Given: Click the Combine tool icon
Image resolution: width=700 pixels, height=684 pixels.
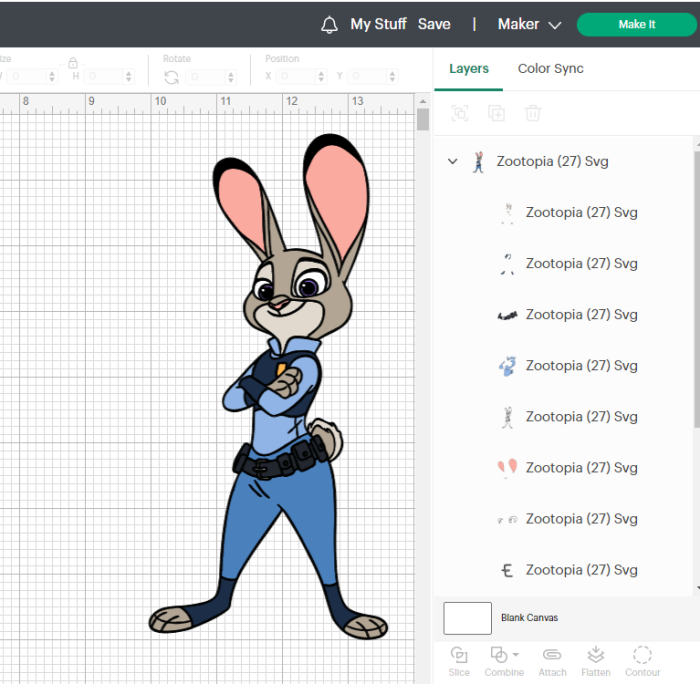Looking at the screenshot, I should 499,655.
